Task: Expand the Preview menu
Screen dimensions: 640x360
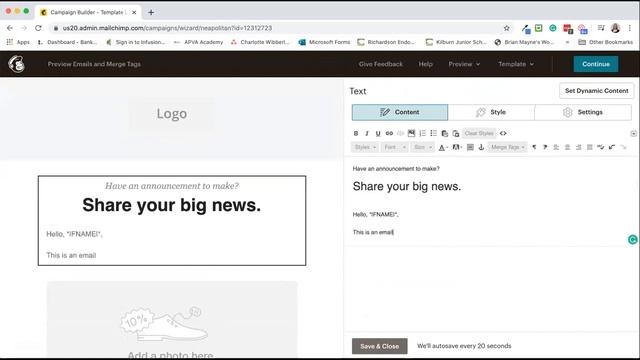Action: click(x=464, y=64)
